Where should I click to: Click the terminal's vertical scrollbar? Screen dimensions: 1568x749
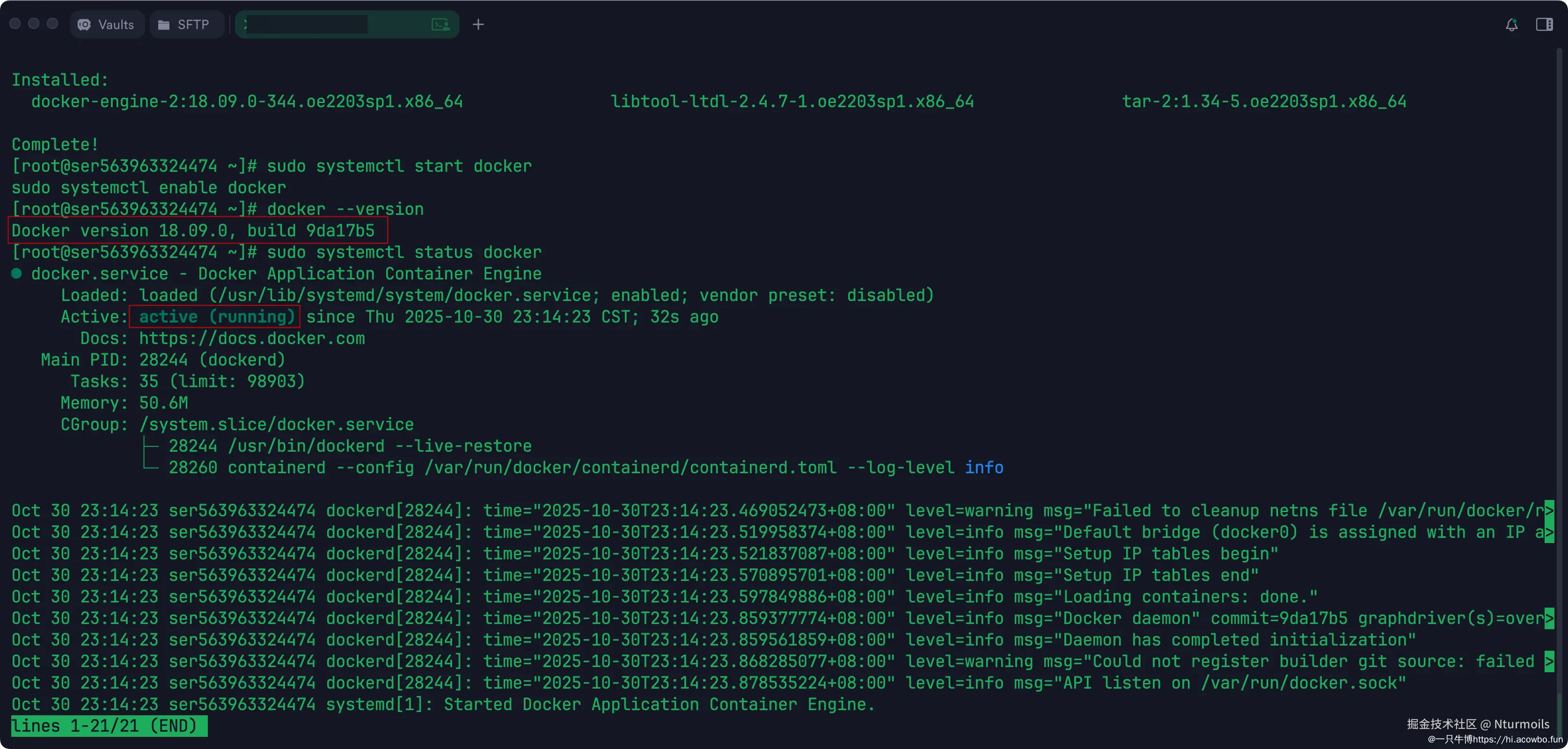click(1560, 365)
